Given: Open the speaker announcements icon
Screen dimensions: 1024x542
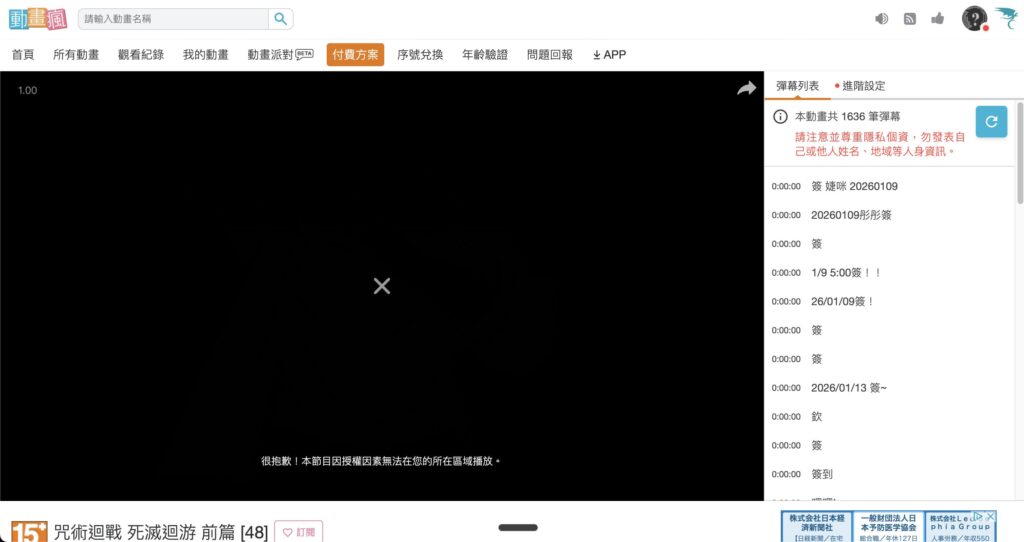Looking at the screenshot, I should pyautogui.click(x=881, y=19).
